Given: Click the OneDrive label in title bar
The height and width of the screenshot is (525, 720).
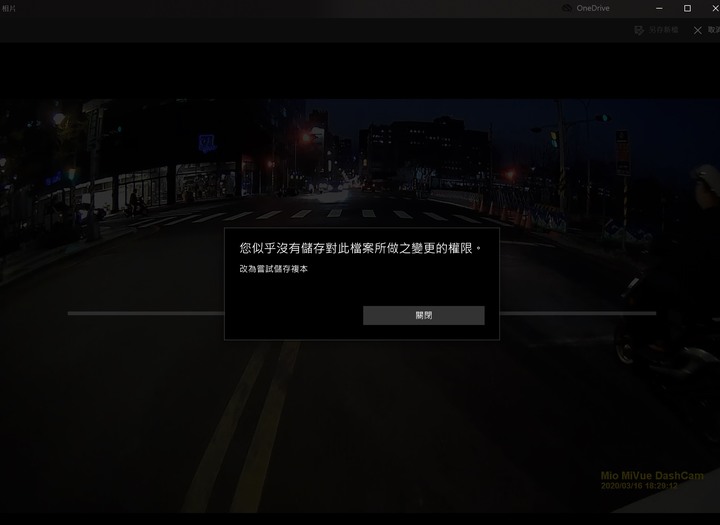Looking at the screenshot, I should click(593, 8).
